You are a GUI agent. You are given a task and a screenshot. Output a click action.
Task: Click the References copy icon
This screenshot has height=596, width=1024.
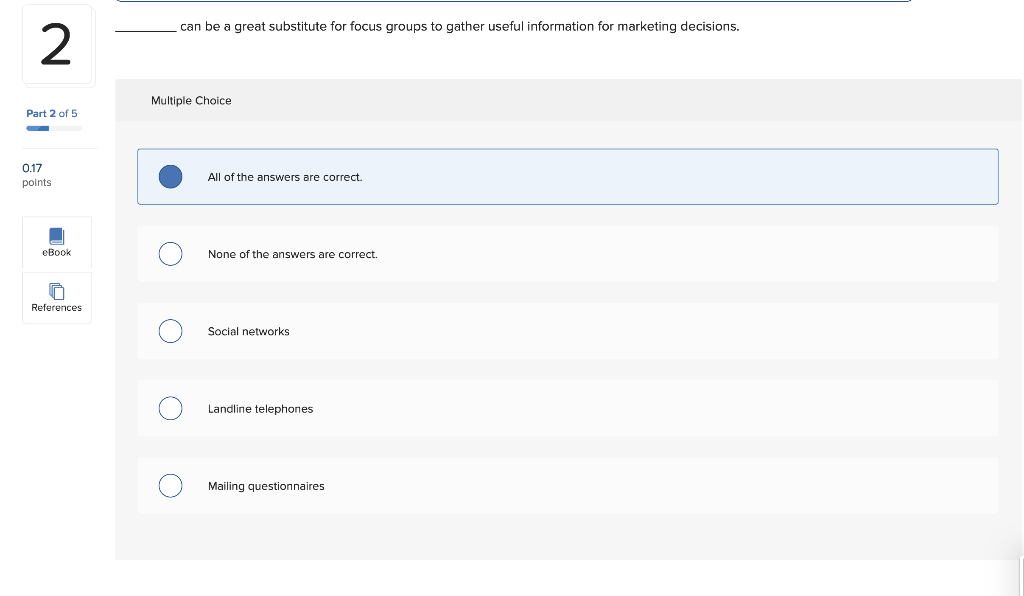(56, 291)
